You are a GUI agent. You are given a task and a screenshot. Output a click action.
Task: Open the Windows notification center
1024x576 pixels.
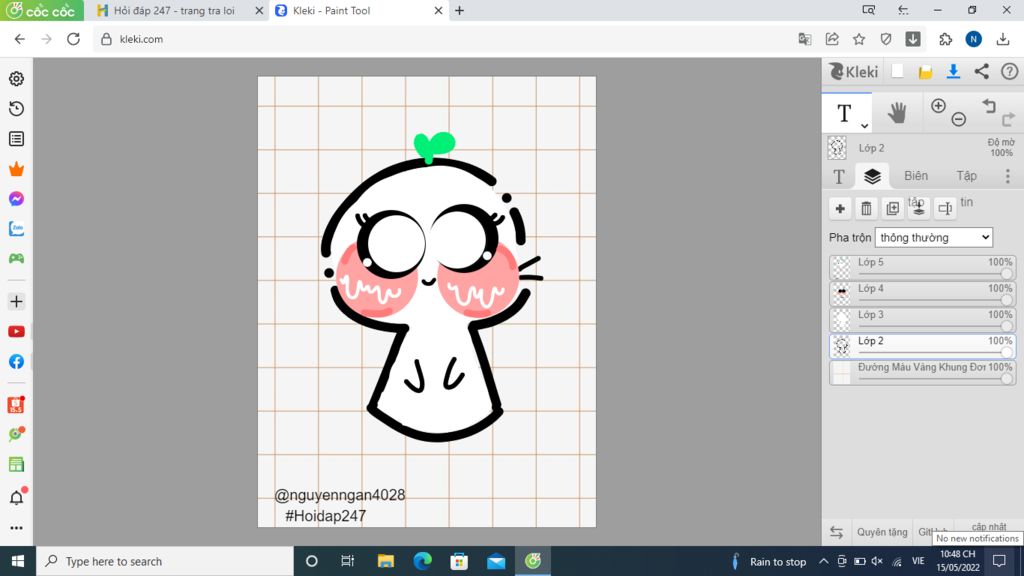pos(999,561)
